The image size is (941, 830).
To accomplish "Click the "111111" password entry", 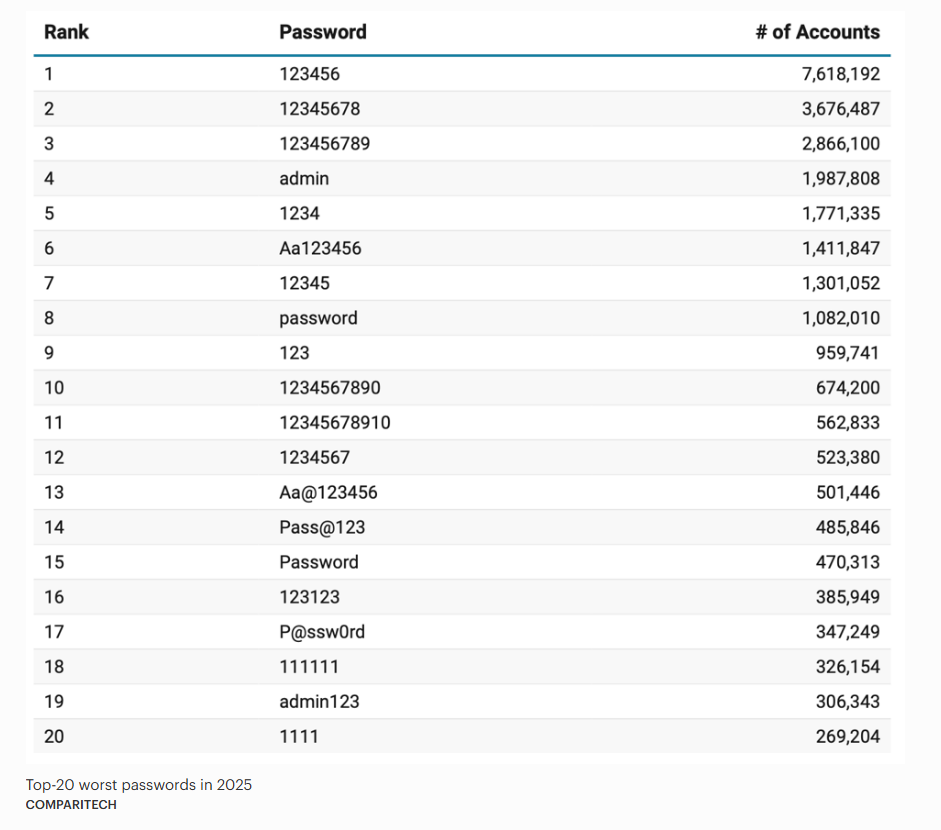I will pos(309,667).
